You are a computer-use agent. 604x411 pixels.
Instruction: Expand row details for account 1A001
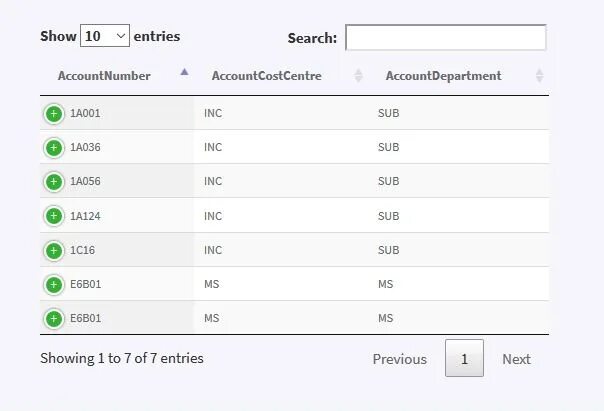click(54, 113)
